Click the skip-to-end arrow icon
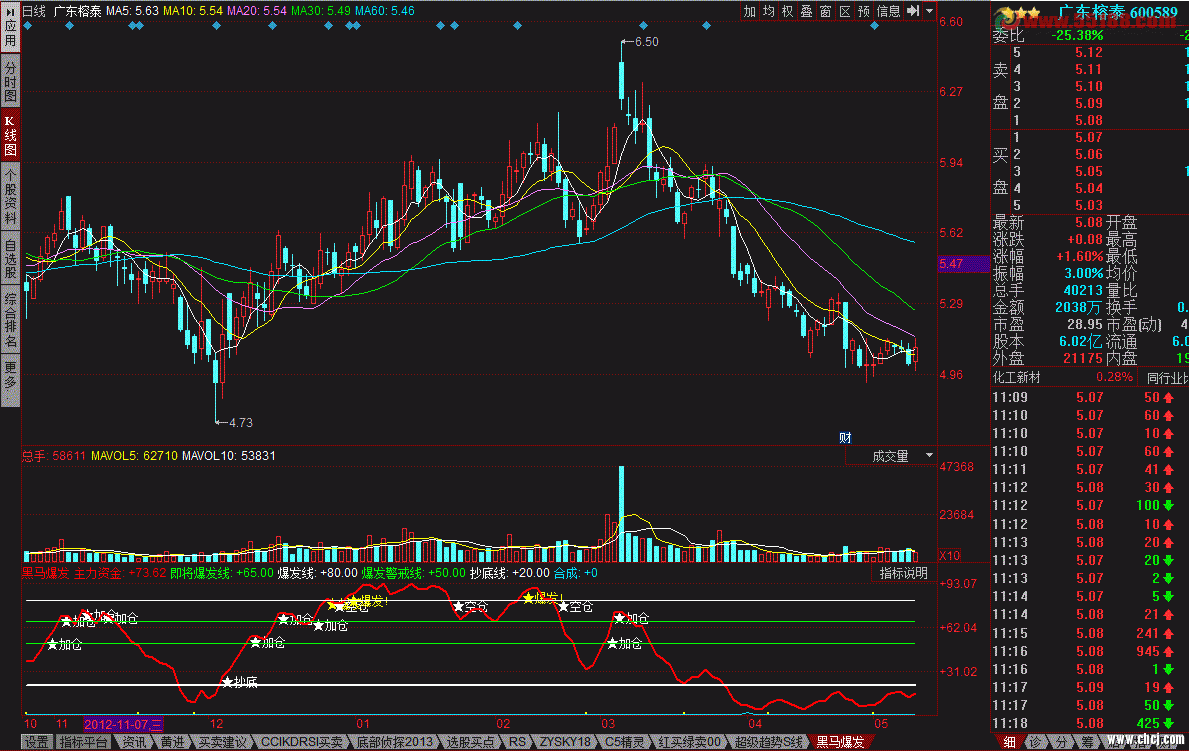 (913, 11)
